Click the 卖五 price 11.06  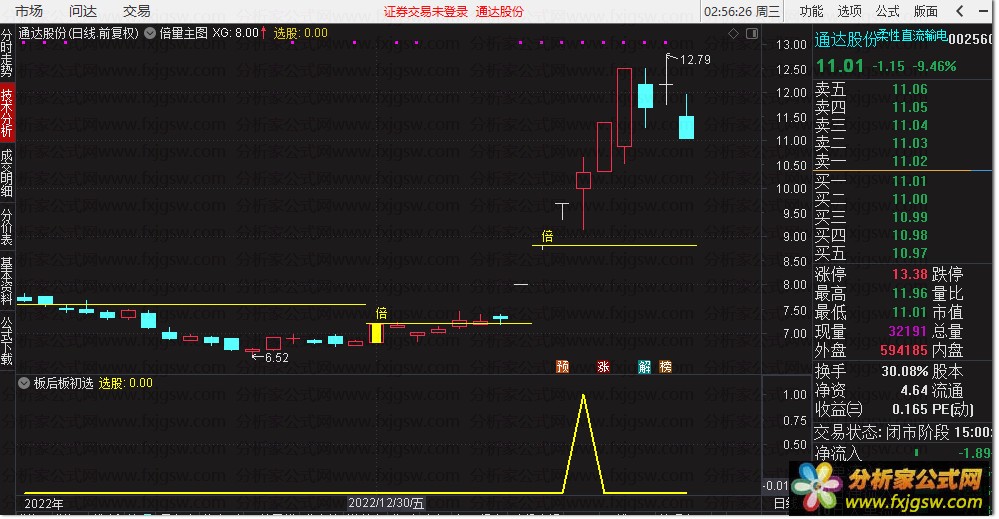pyautogui.click(x=909, y=90)
